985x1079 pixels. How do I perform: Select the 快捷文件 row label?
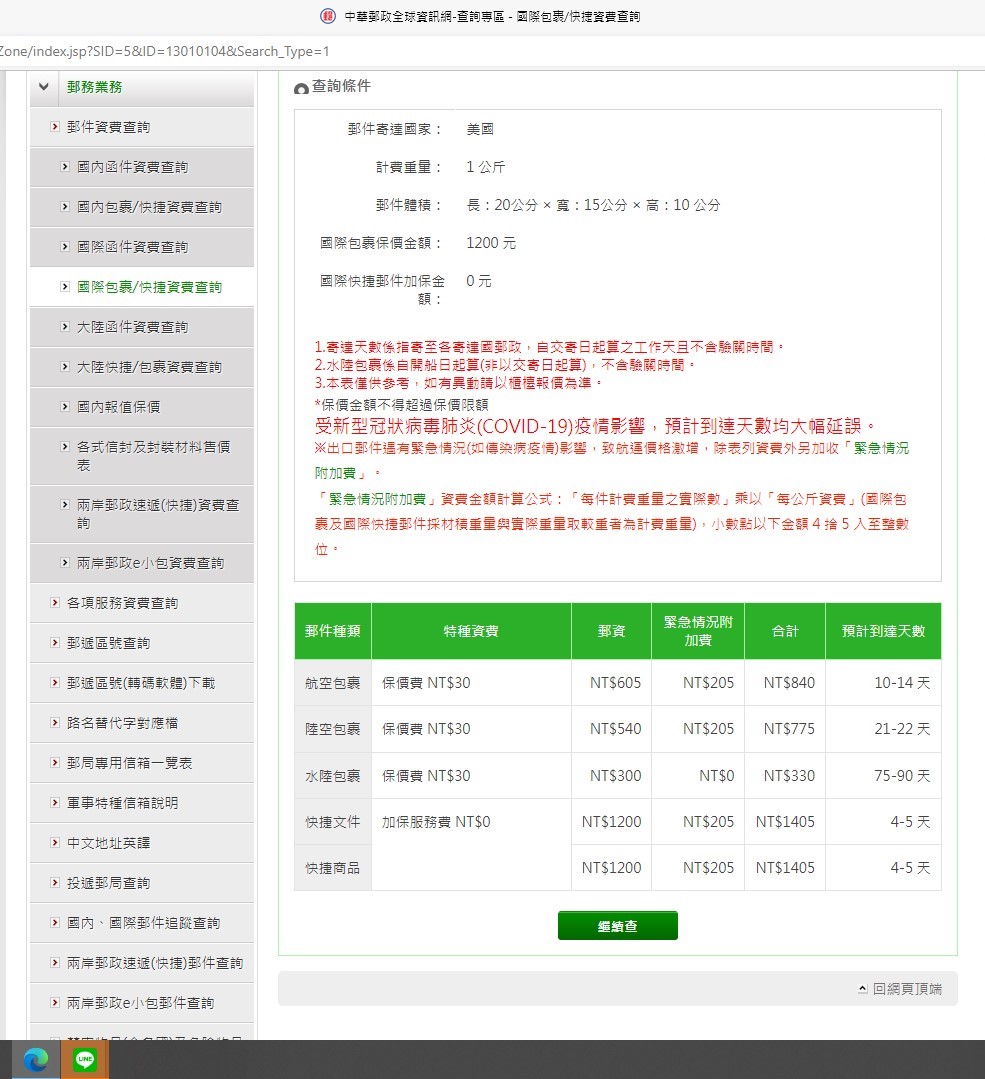pos(332,822)
